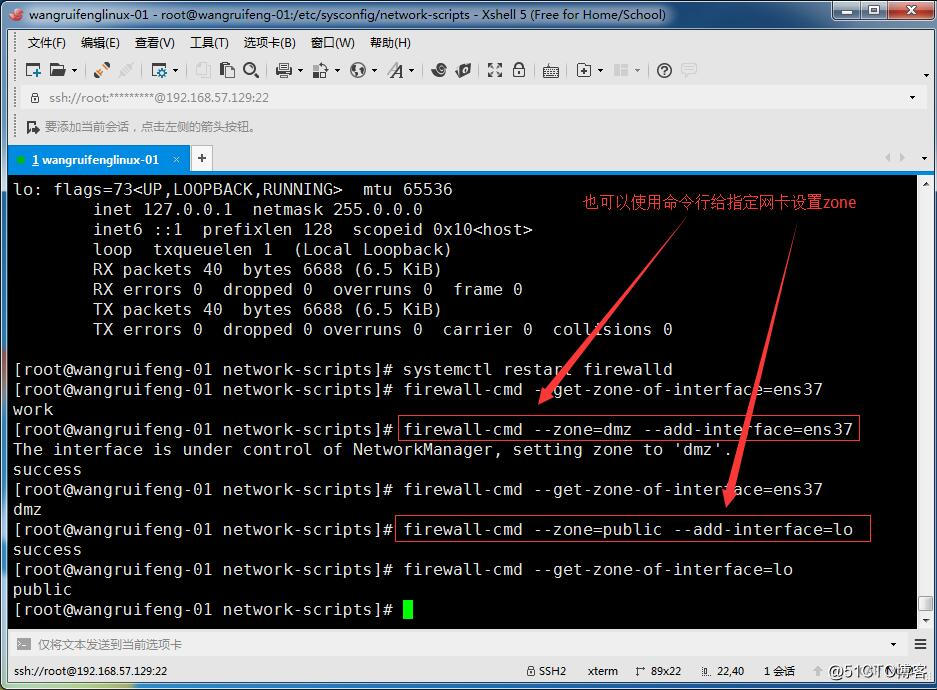
Task: Open the 查看(V) menu
Action: pyautogui.click(x=155, y=42)
